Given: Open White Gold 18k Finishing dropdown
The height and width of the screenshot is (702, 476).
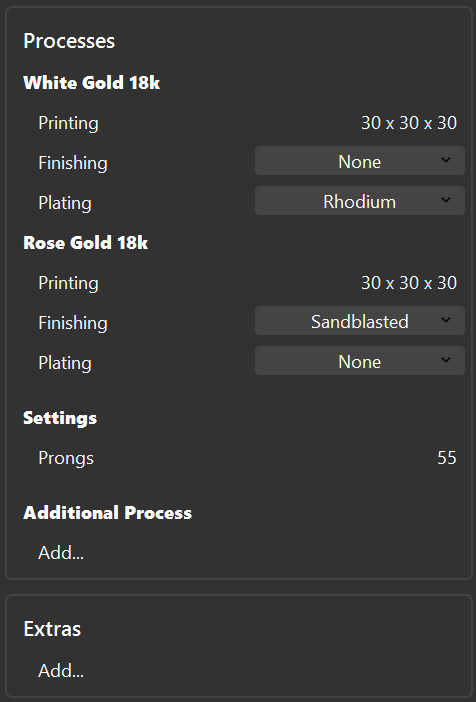Looking at the screenshot, I should tap(360, 161).
